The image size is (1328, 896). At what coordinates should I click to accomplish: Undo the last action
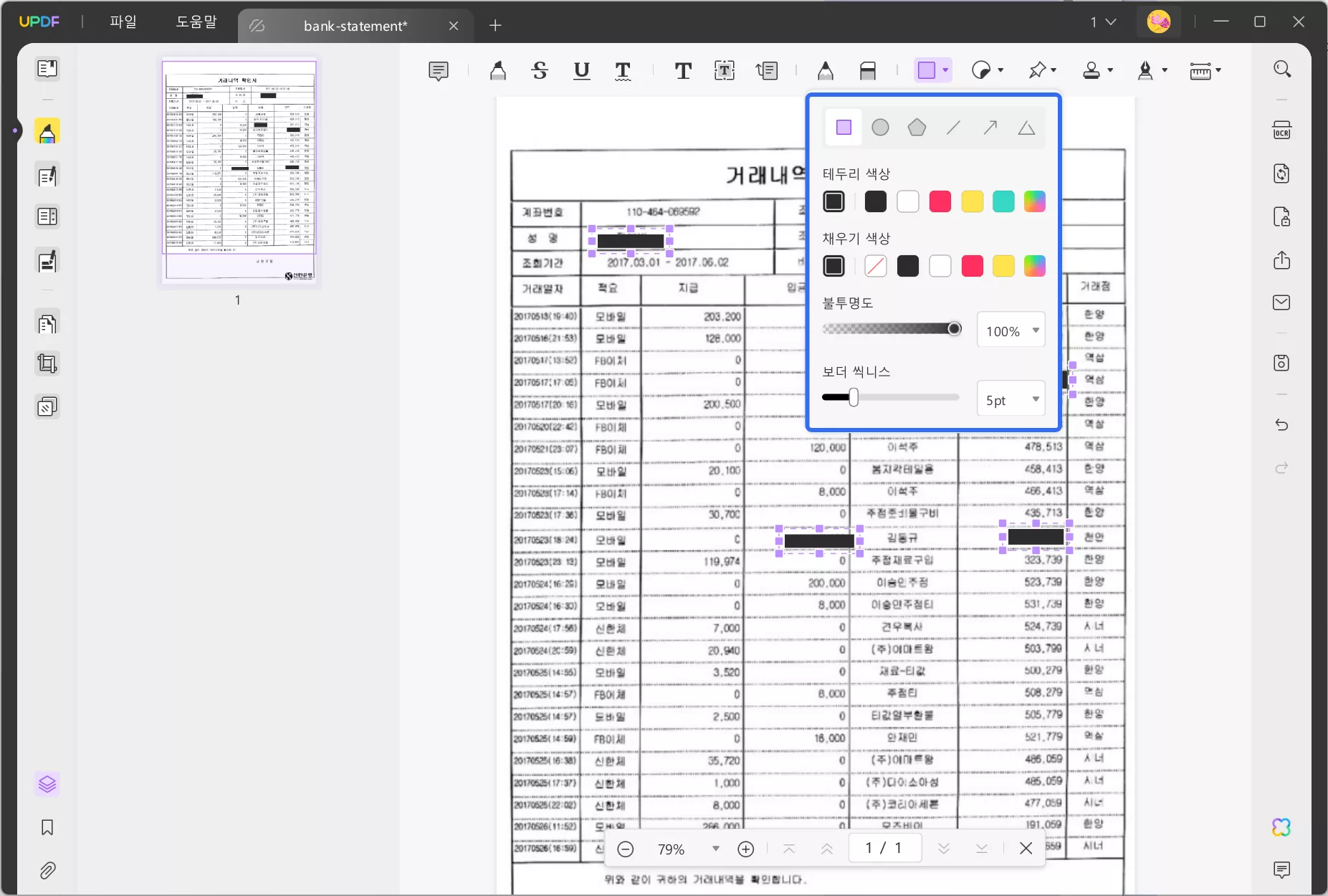click(x=1282, y=425)
